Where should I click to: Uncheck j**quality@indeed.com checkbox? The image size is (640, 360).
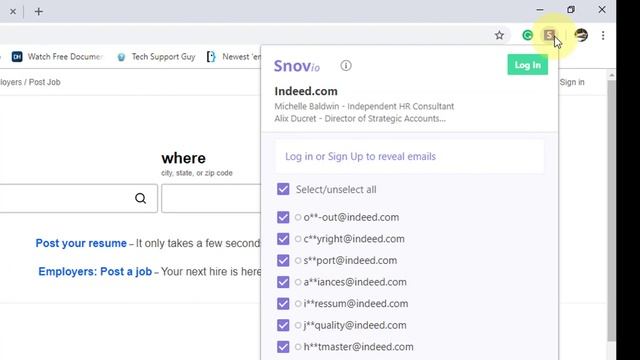tap(283, 325)
